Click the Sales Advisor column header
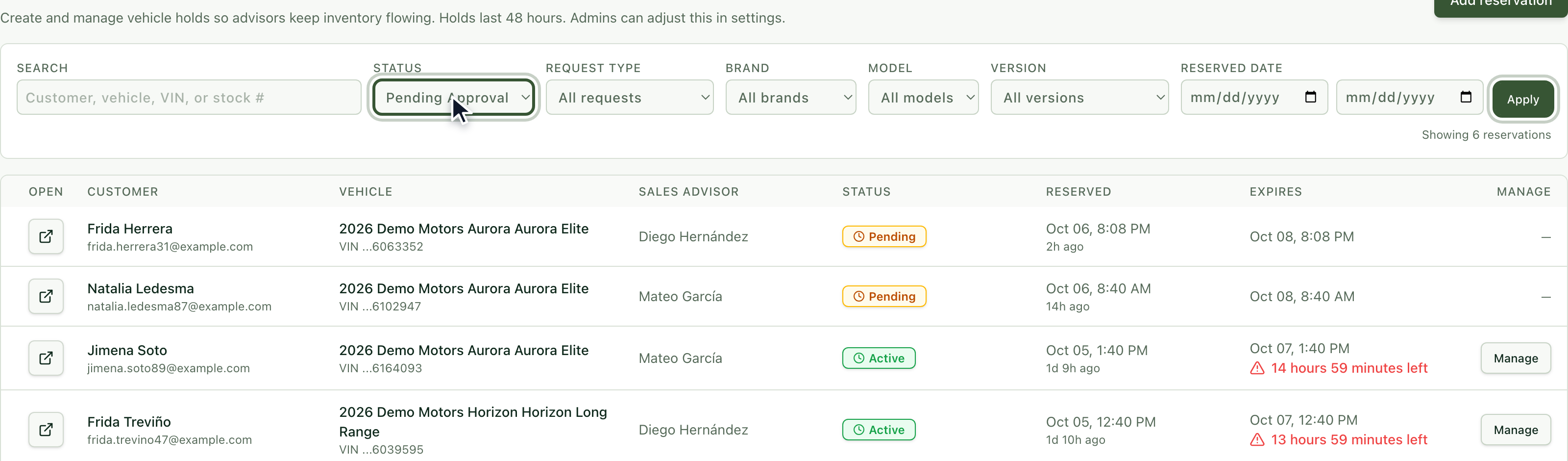The height and width of the screenshot is (461, 1568). tap(688, 192)
